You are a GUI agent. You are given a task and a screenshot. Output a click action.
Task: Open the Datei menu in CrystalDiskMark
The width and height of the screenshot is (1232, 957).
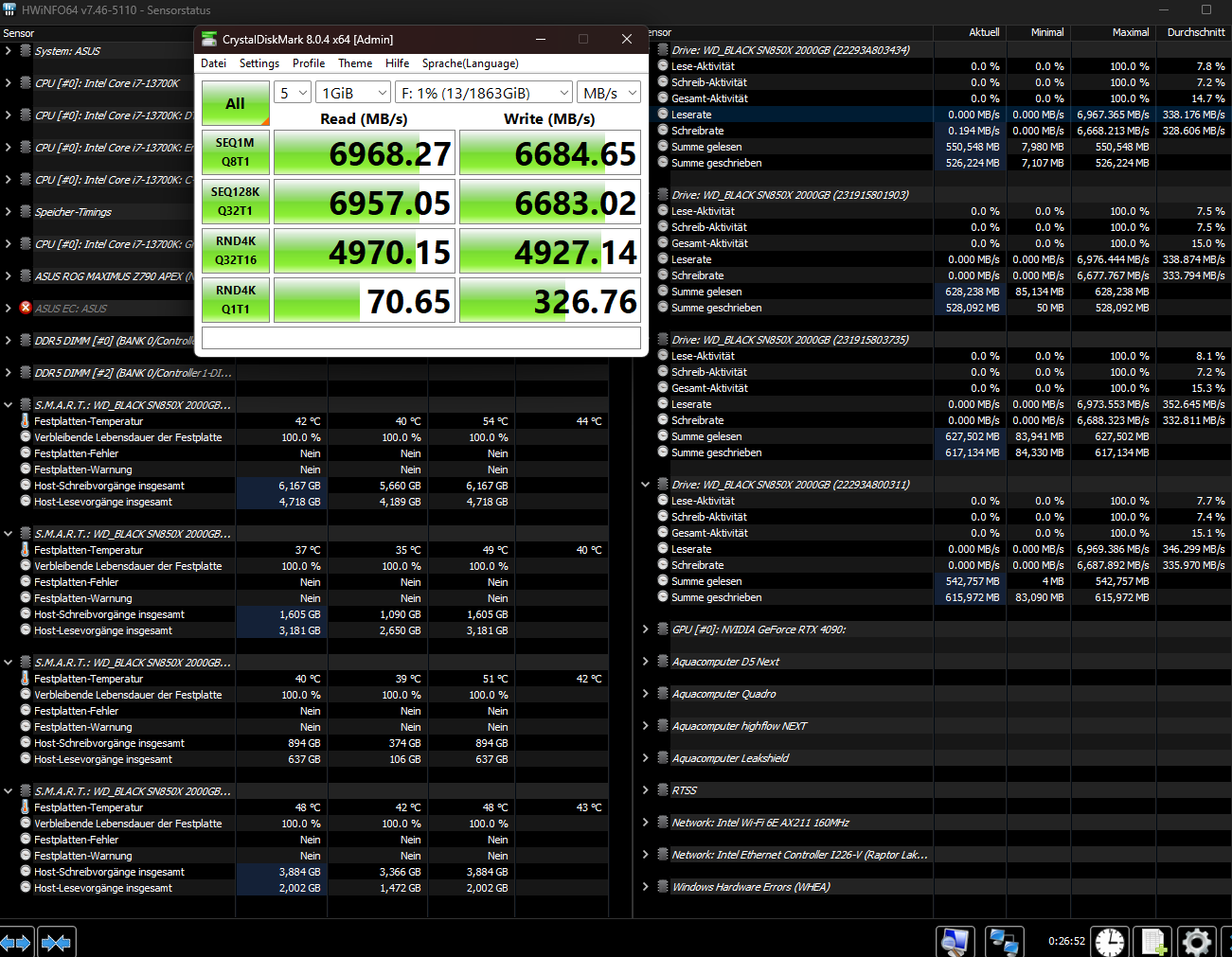(214, 63)
